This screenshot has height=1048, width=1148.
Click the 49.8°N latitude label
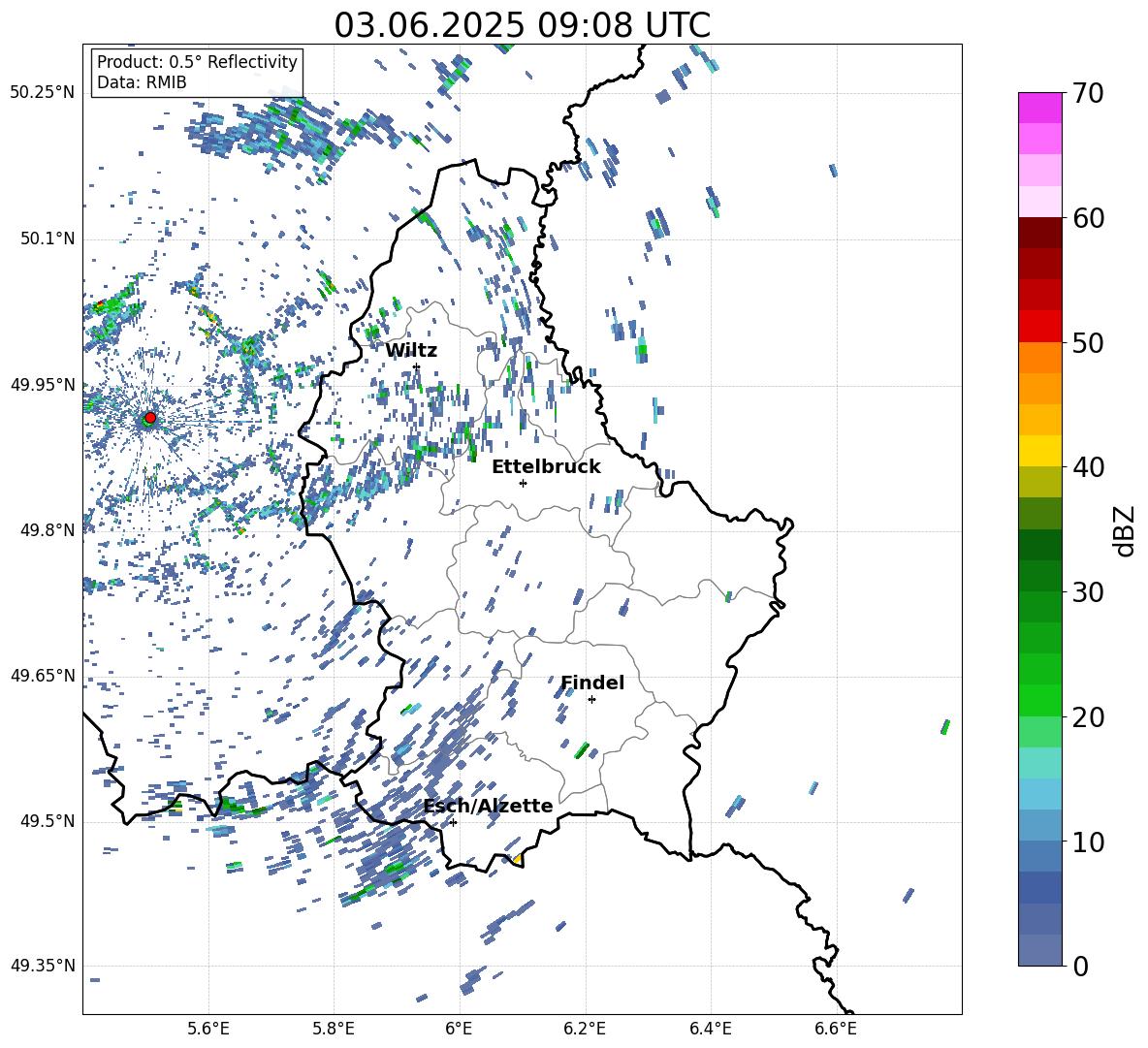pos(48,530)
